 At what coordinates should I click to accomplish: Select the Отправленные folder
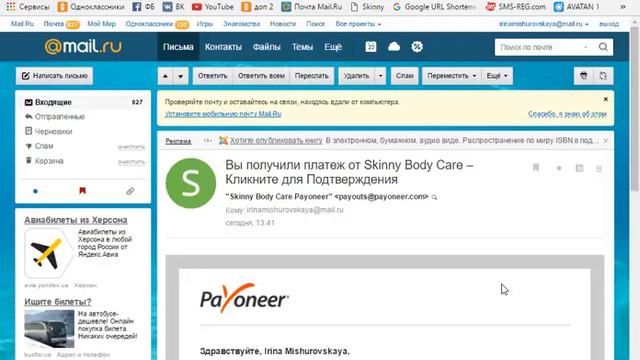pos(60,117)
